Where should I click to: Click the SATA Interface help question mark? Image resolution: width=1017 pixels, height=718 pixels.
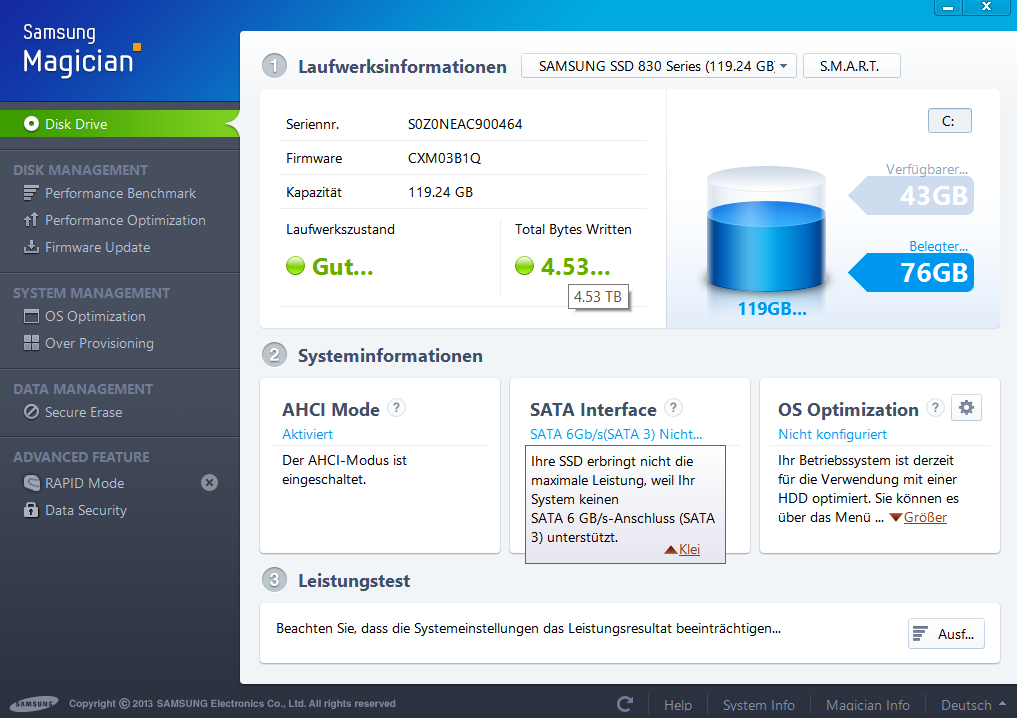[673, 407]
